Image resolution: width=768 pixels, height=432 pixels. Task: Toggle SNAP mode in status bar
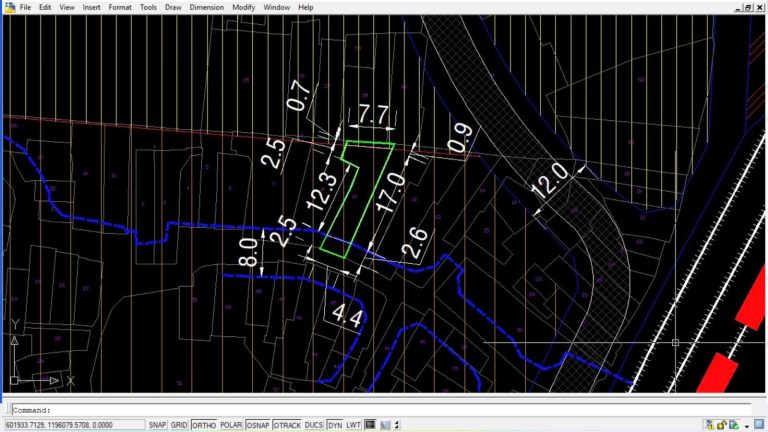(x=157, y=425)
